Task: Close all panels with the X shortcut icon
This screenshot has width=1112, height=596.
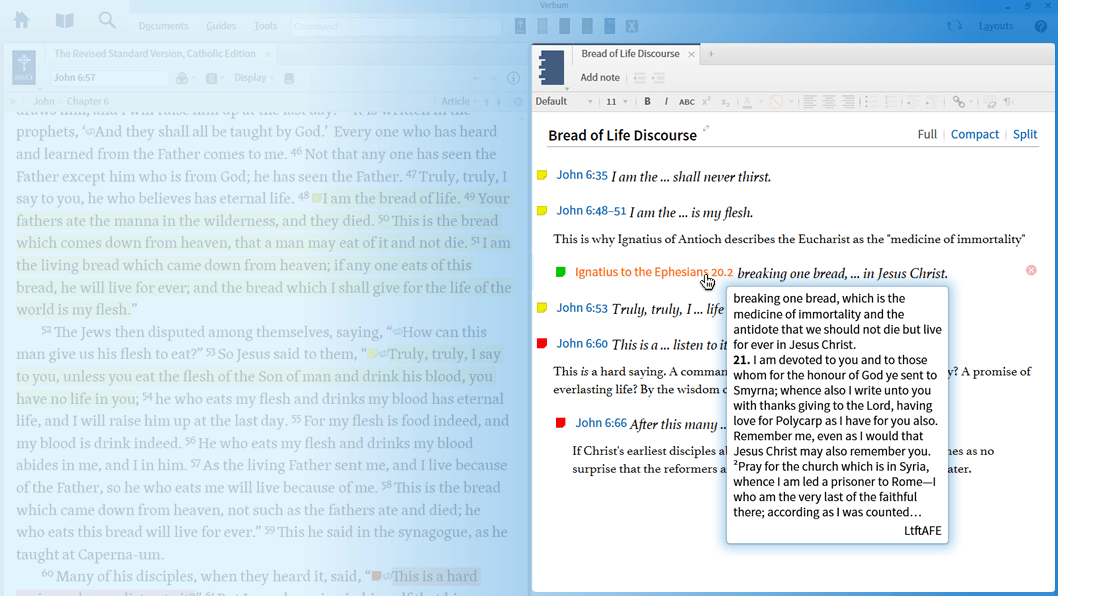Action: pos(632,26)
